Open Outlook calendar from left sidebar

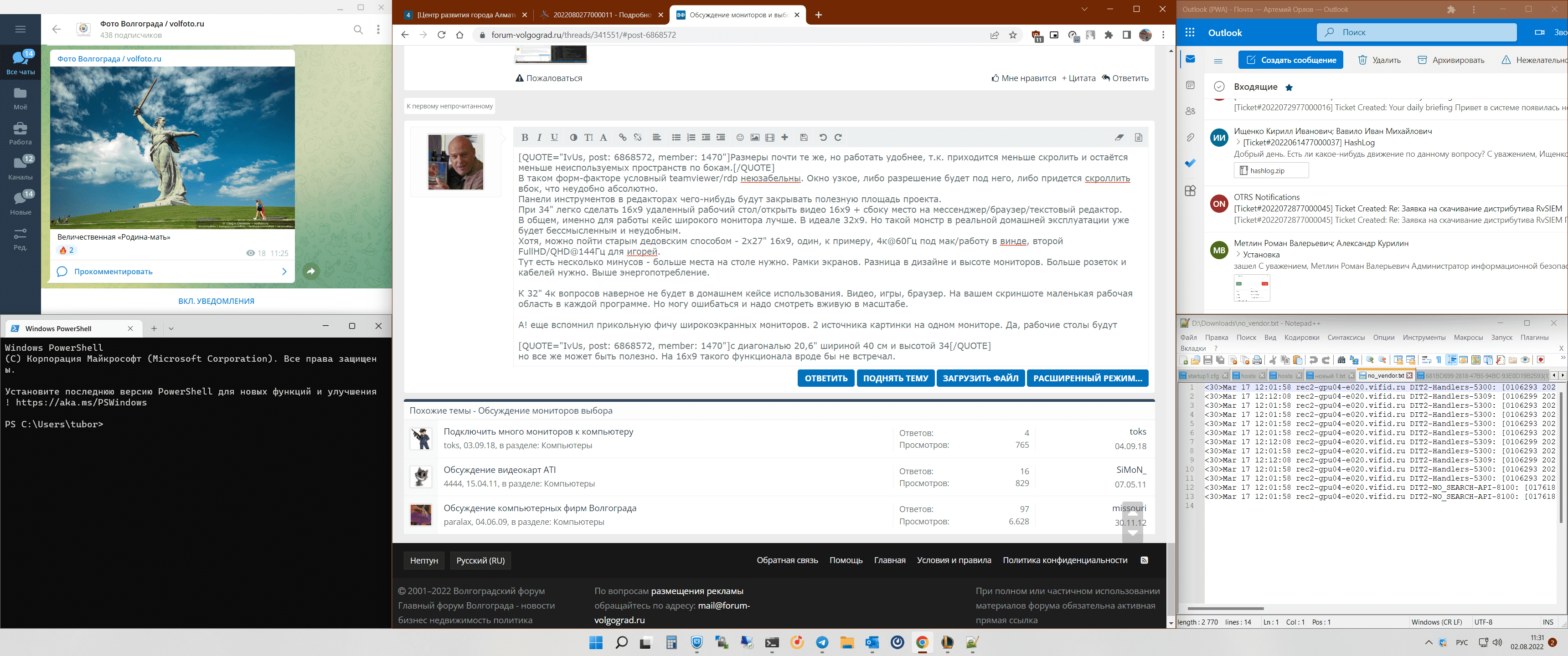pyautogui.click(x=1190, y=85)
